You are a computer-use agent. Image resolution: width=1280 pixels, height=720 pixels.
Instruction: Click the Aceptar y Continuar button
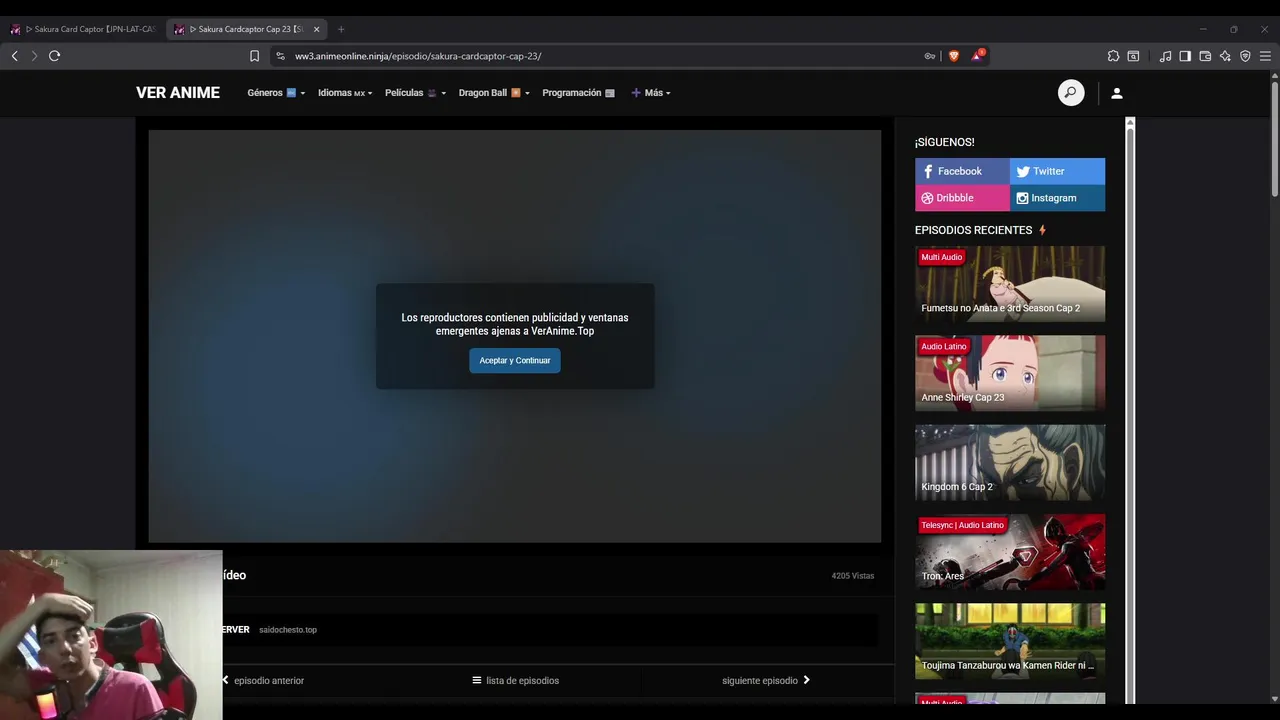[515, 360]
